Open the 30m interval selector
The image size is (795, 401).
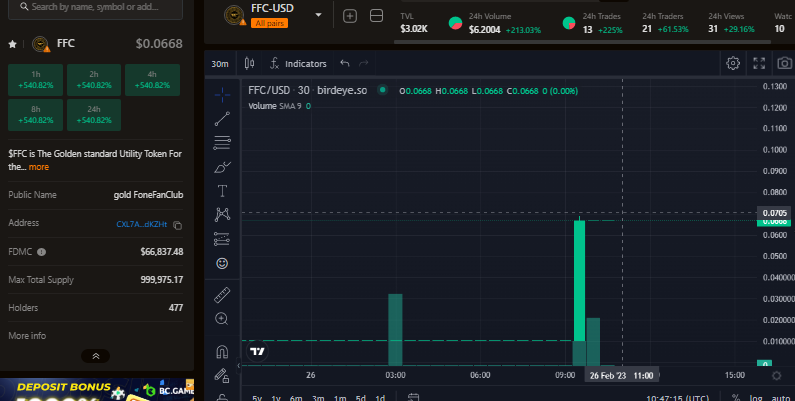220,64
